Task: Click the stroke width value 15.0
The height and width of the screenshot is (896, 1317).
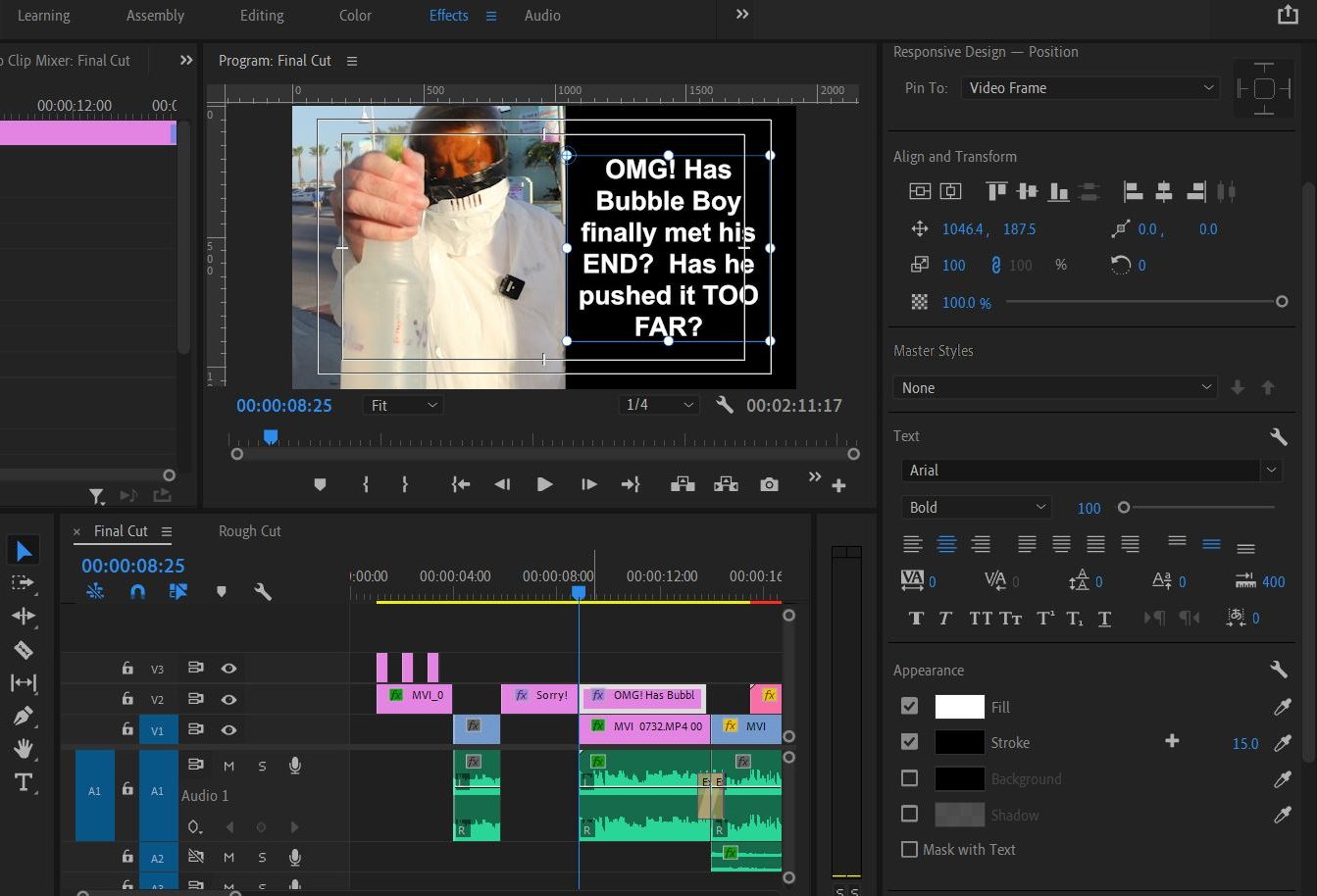Action: 1245,743
